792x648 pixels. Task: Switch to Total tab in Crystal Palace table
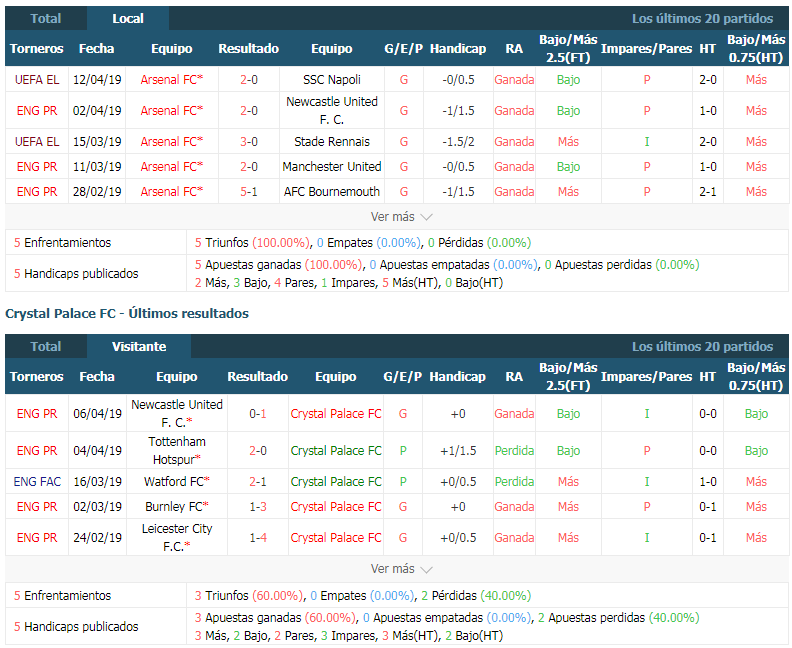pos(45,346)
